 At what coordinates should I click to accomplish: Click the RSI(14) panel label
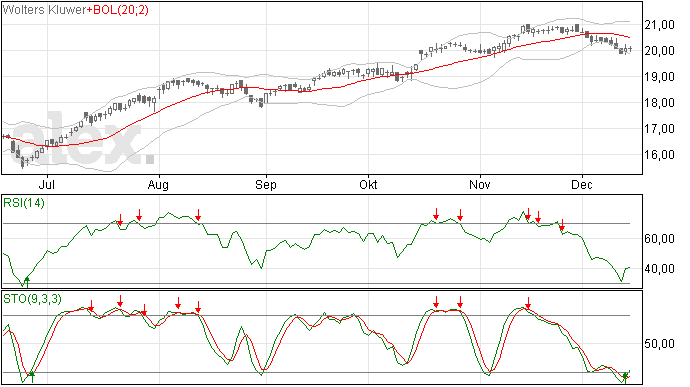[24, 203]
